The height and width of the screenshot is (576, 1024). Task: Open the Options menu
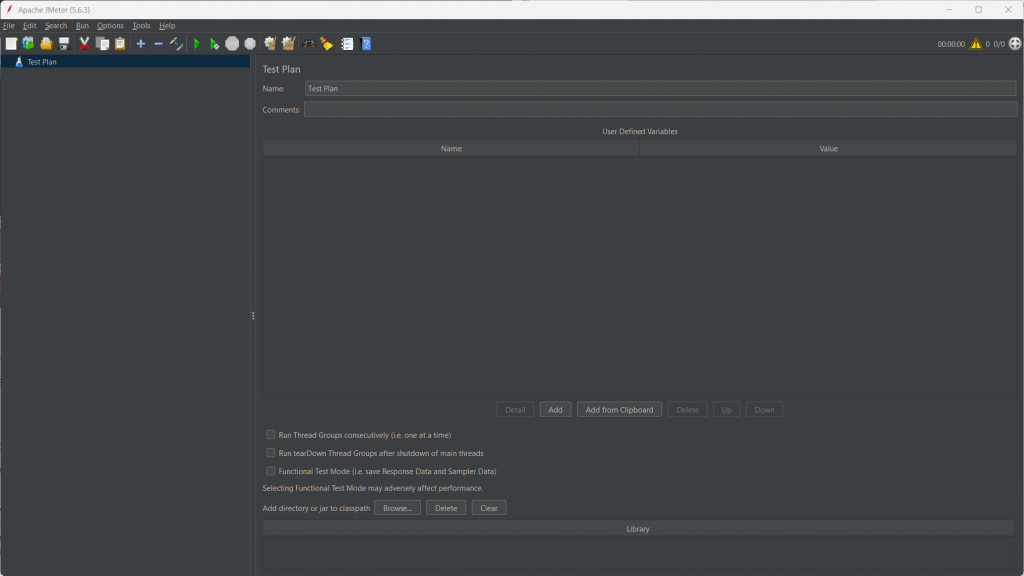[x=110, y=25]
